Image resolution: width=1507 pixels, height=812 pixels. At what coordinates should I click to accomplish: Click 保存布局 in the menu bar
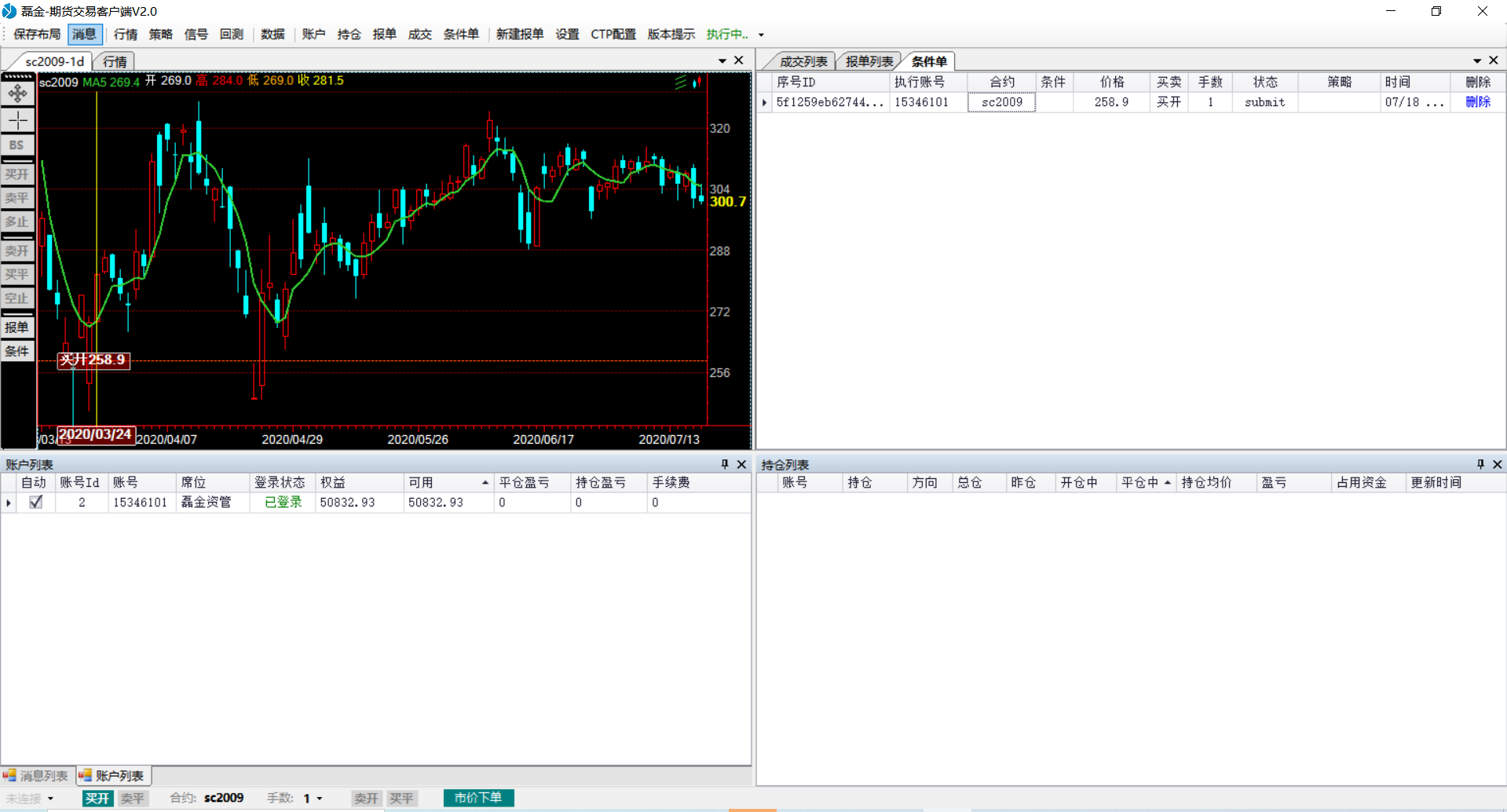tap(37, 35)
